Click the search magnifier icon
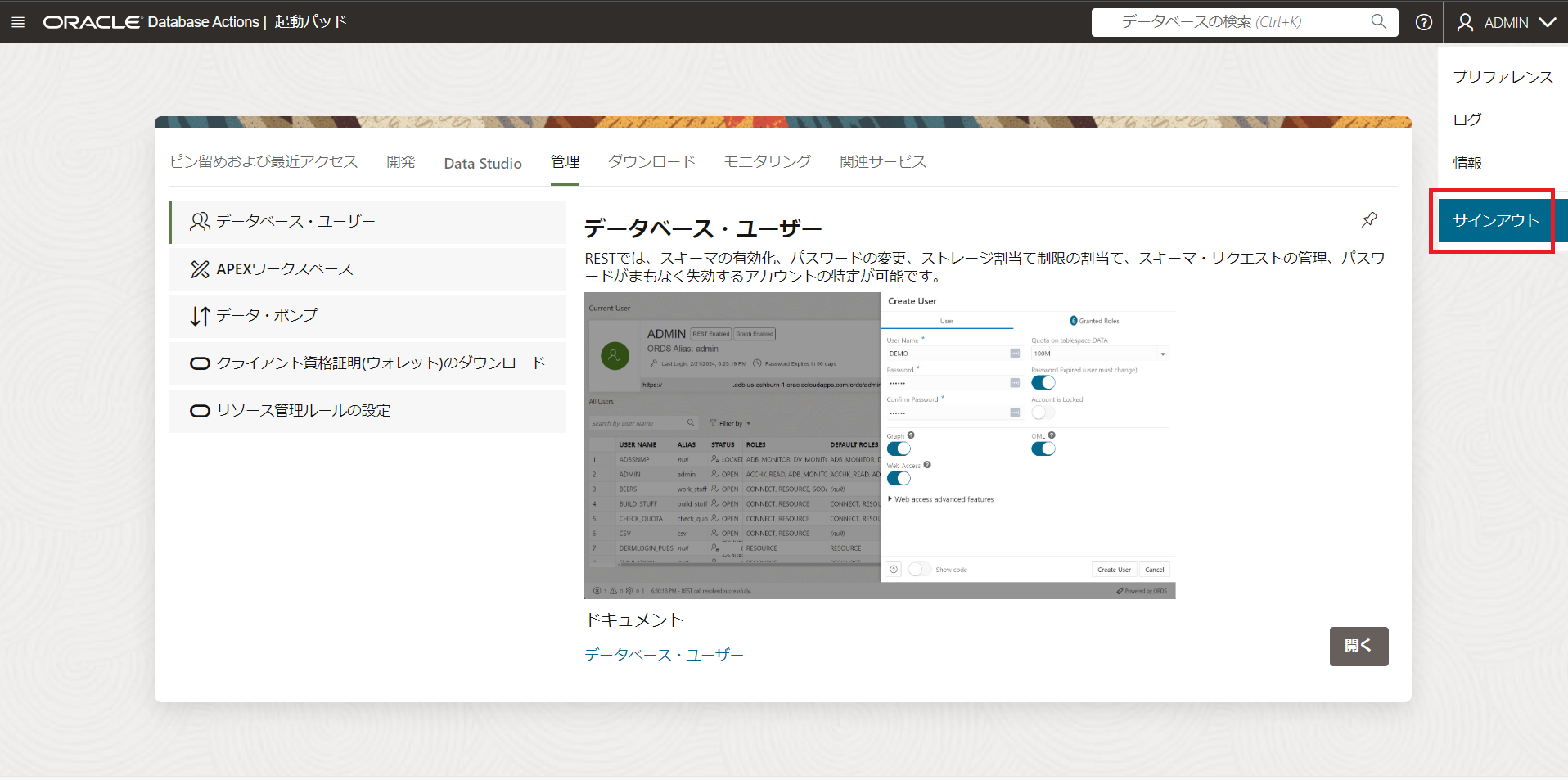The height and width of the screenshot is (780, 1568). 1379,22
